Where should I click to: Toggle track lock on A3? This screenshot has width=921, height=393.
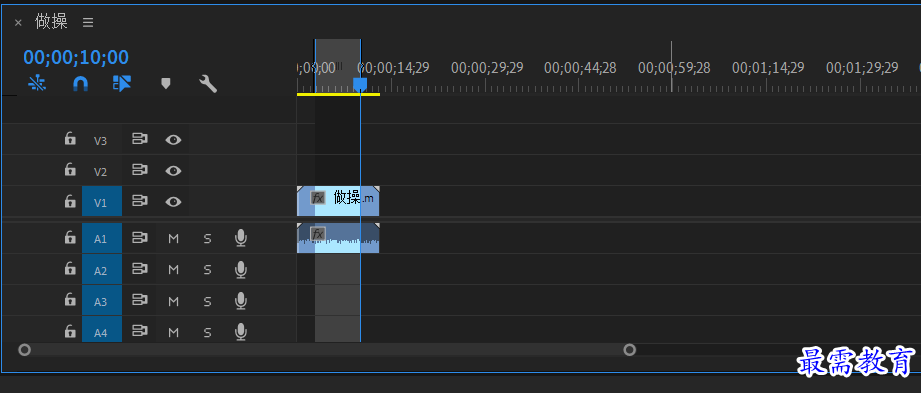pos(70,301)
